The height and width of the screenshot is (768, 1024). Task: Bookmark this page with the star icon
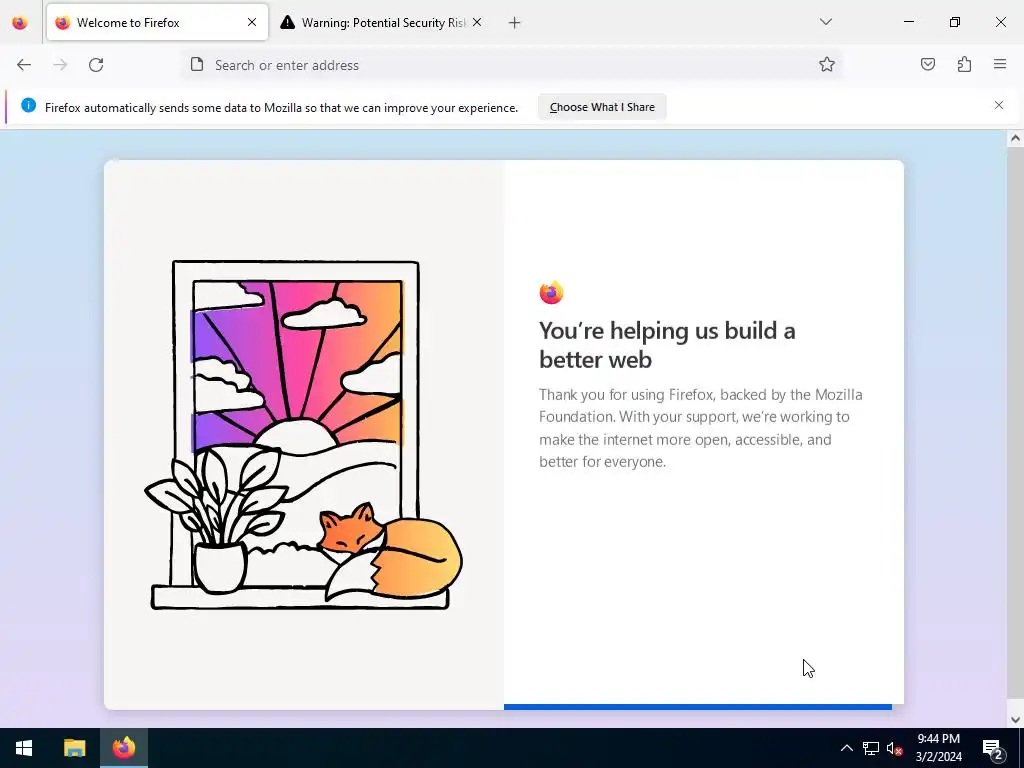[827, 64]
